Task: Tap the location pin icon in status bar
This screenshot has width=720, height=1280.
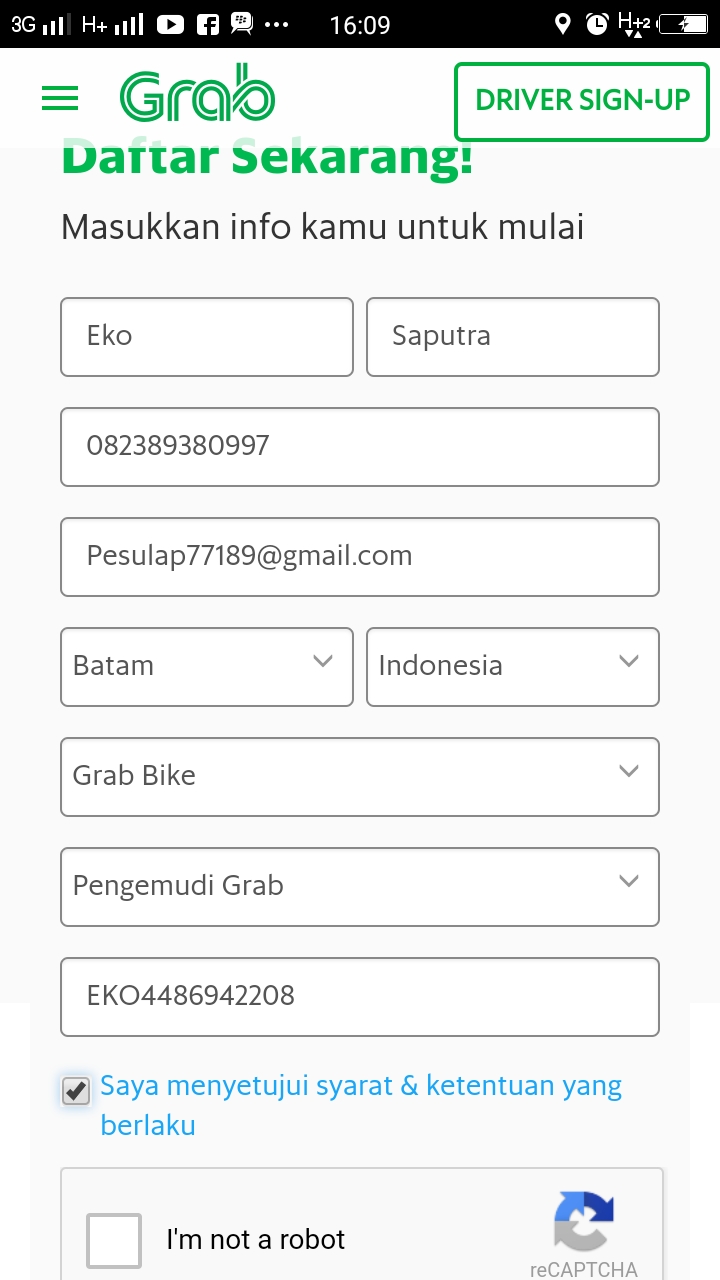Action: click(562, 24)
